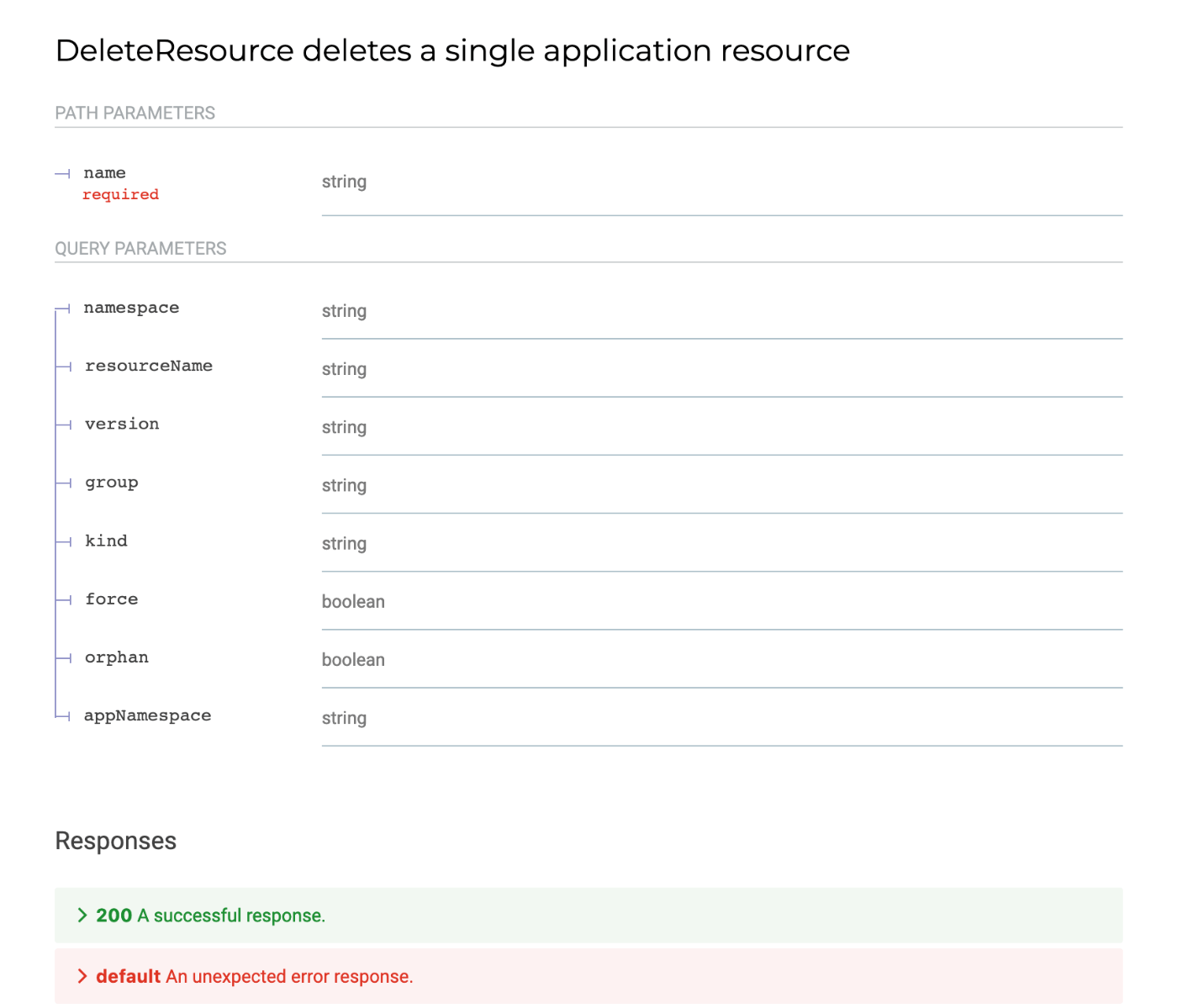Click the QUERY PARAMETERS section header
Screen dimensions: 1177x1008
pyautogui.click(x=140, y=249)
